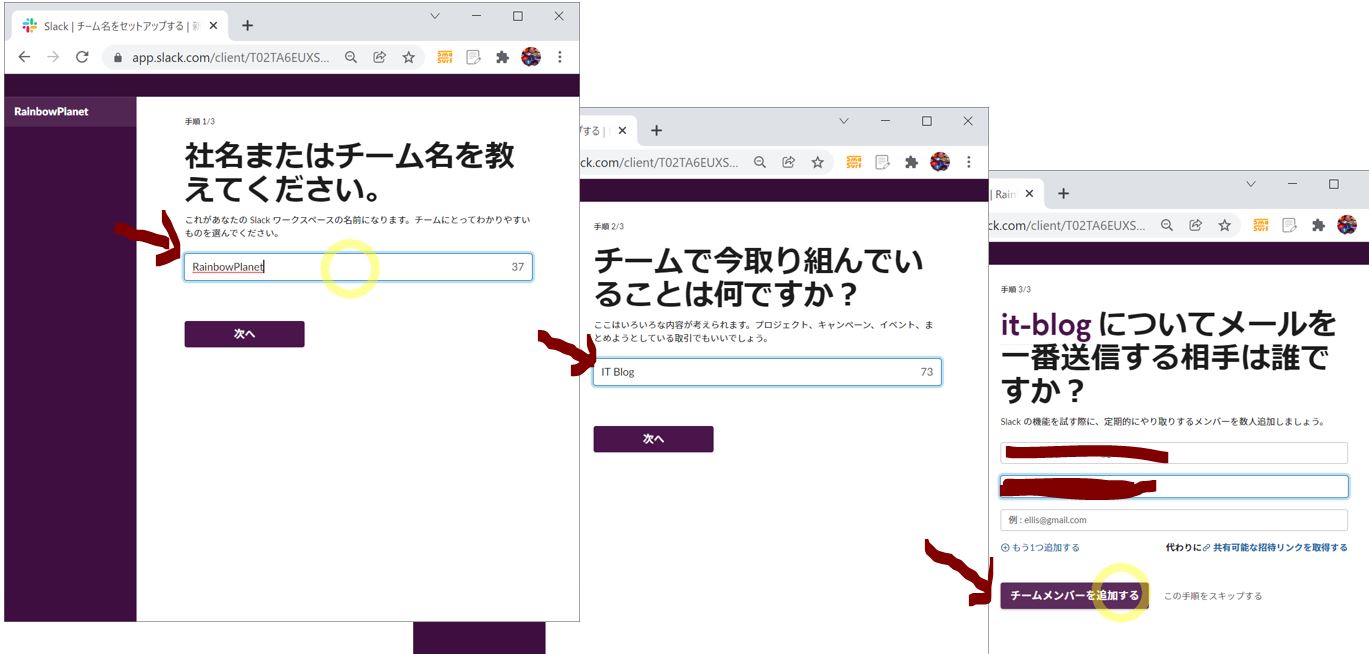Viewport: 1369px width, 654px height.
Task: Open the Extensions puzzle icon in the step 3/3 window
Action: pyautogui.click(x=1318, y=226)
